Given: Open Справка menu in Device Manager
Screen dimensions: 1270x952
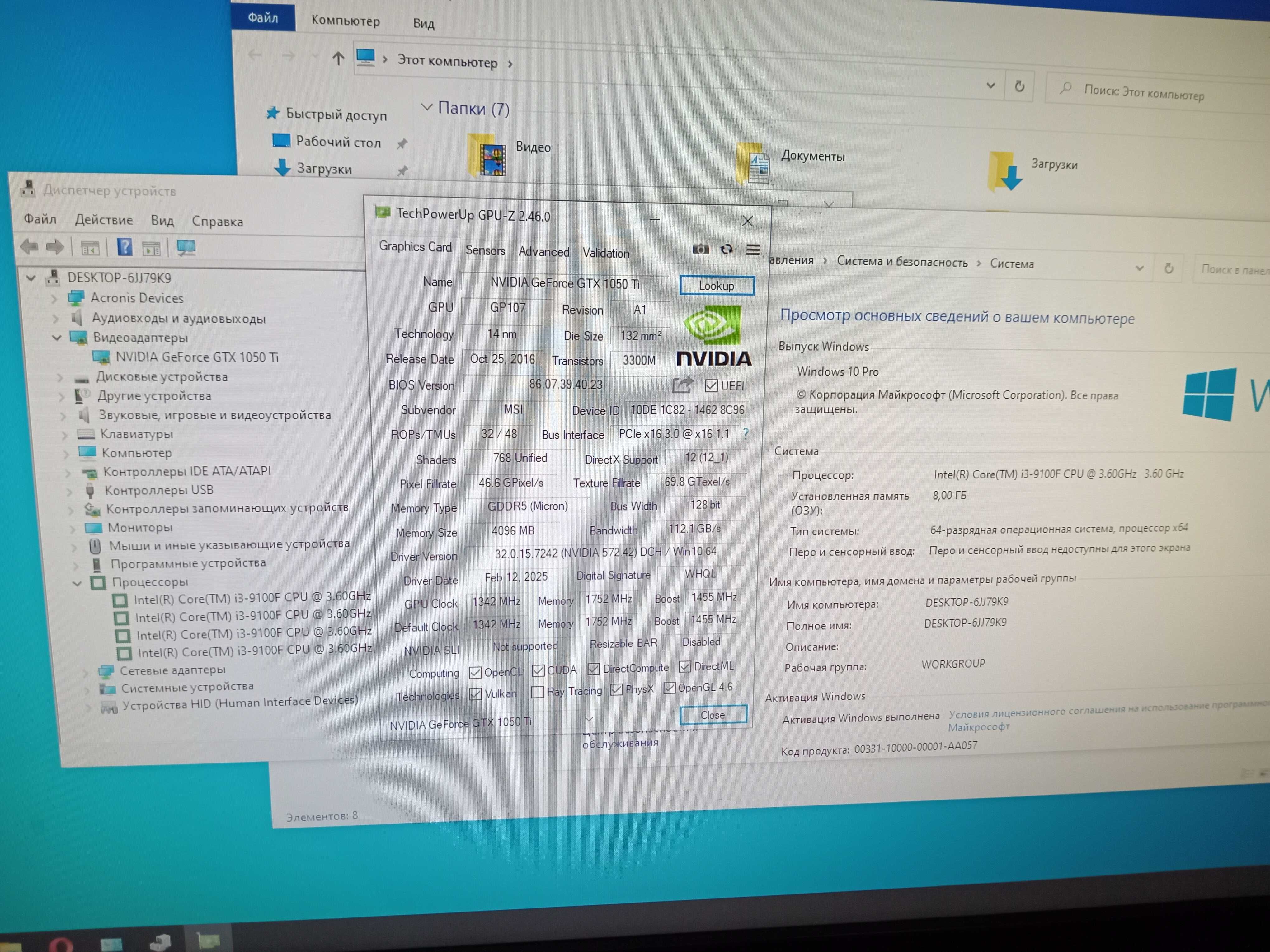Looking at the screenshot, I should pos(217,222).
